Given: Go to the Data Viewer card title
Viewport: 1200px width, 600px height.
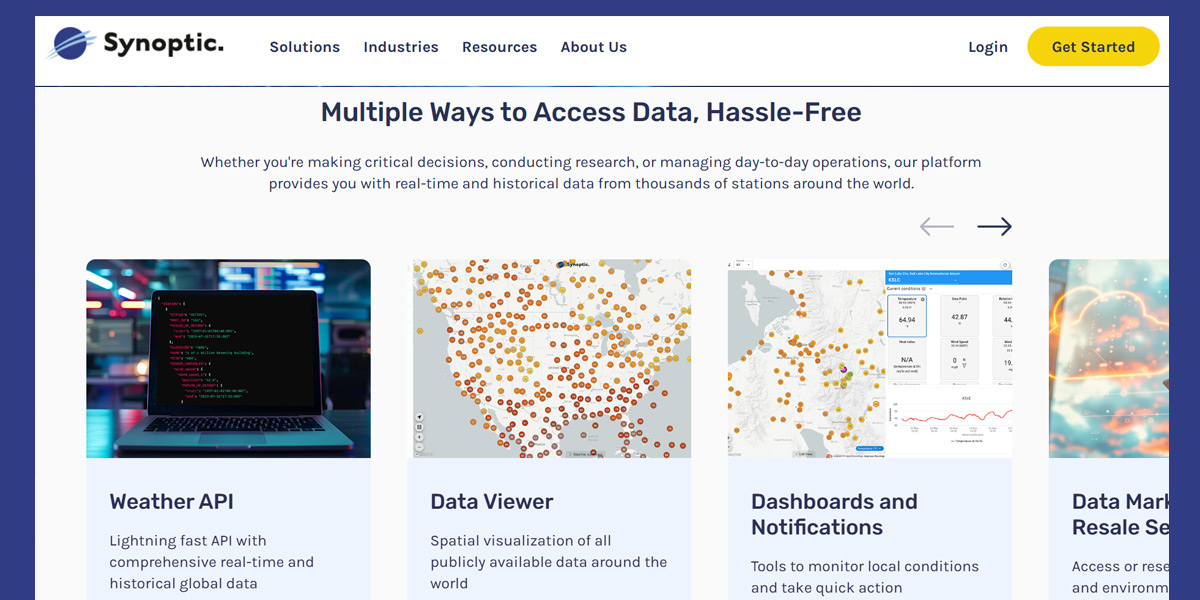Looking at the screenshot, I should (491, 502).
